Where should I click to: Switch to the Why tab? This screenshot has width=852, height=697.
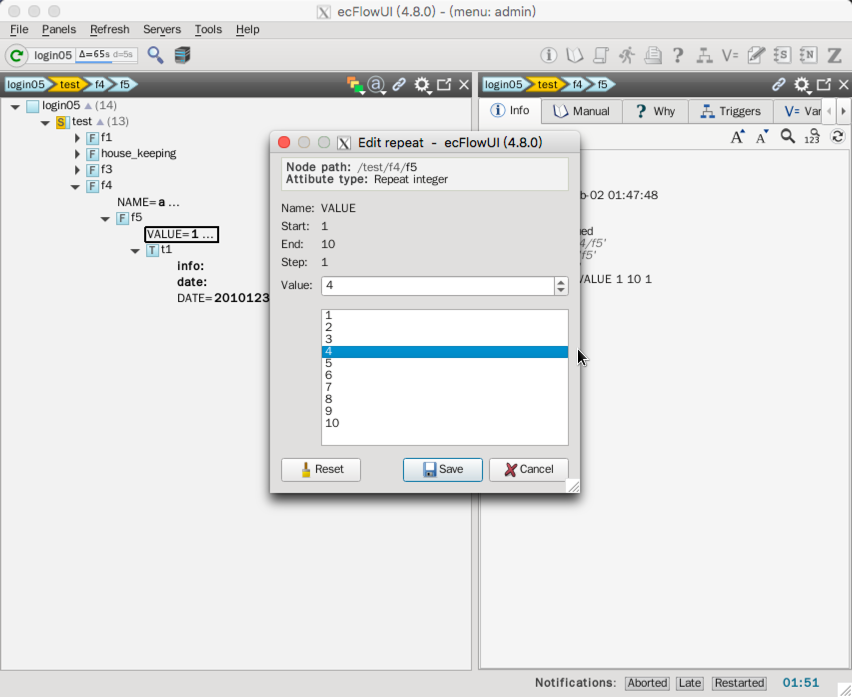655,111
